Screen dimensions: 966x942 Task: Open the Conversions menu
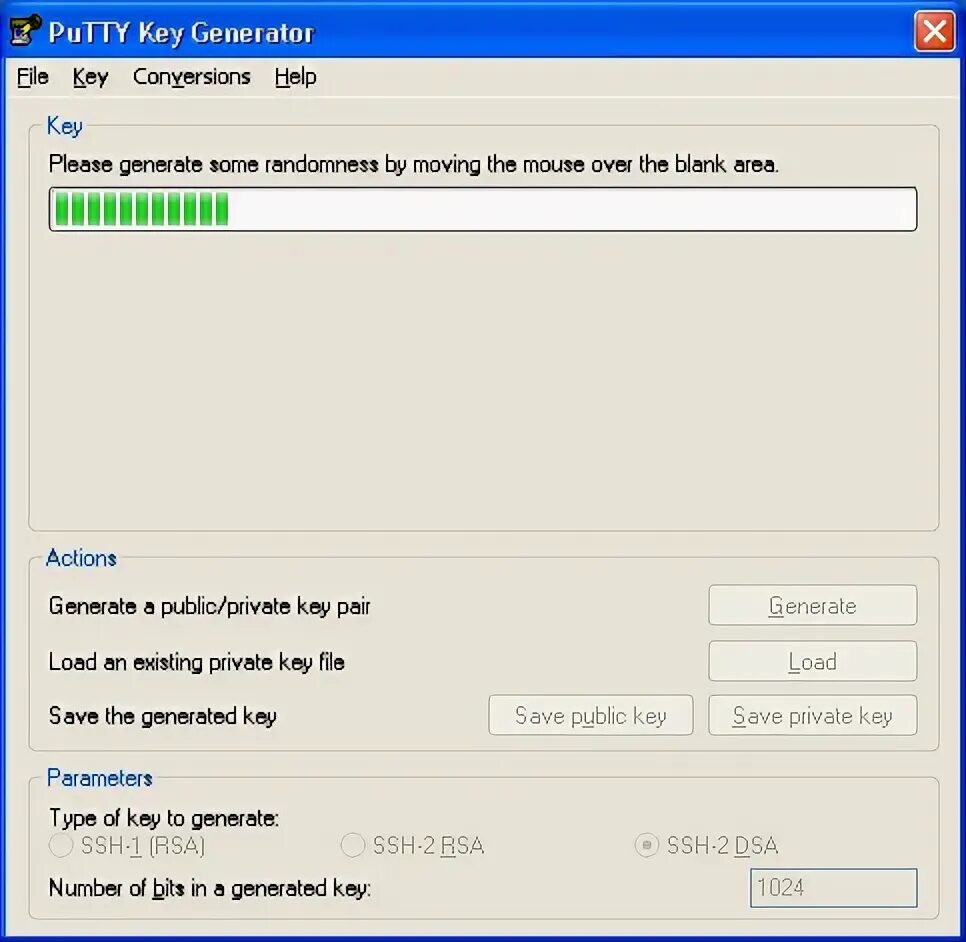(192, 77)
